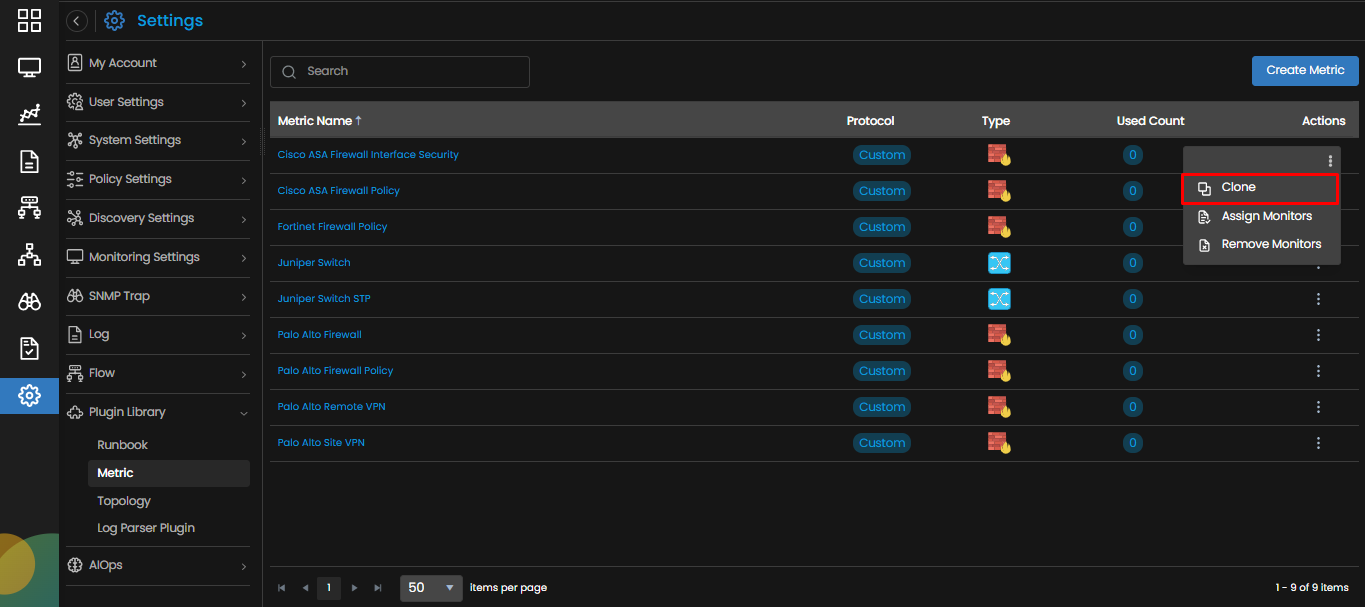1365x607 pixels.
Task: Expand AIOps settings section
Action: pyautogui.click(x=157, y=565)
